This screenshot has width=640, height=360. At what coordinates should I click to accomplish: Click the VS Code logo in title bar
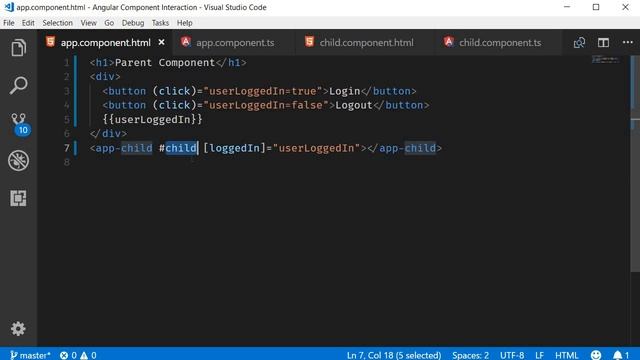[9, 7]
